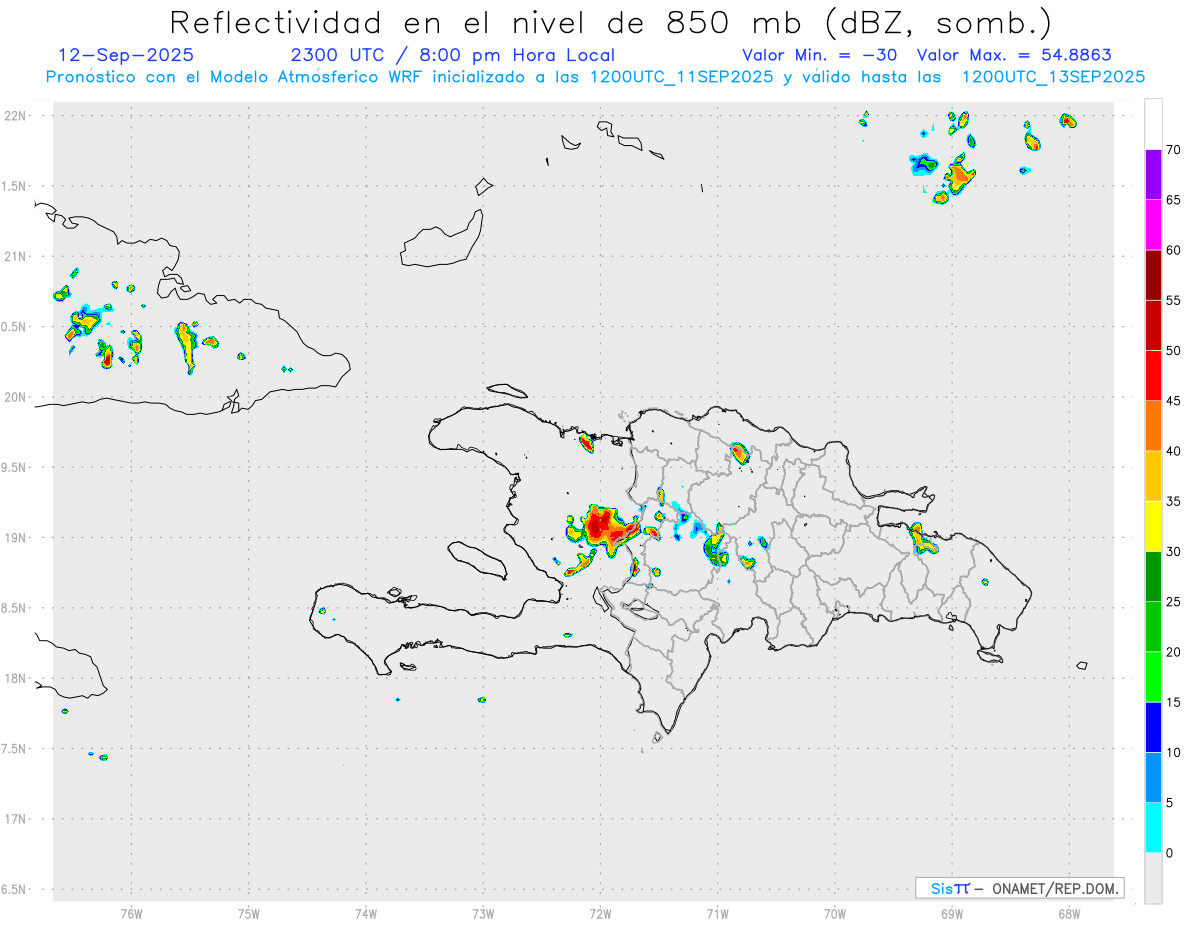This screenshot has width=1200, height=927.
Task: Click the "35" colorbar label
Action: point(1174,501)
